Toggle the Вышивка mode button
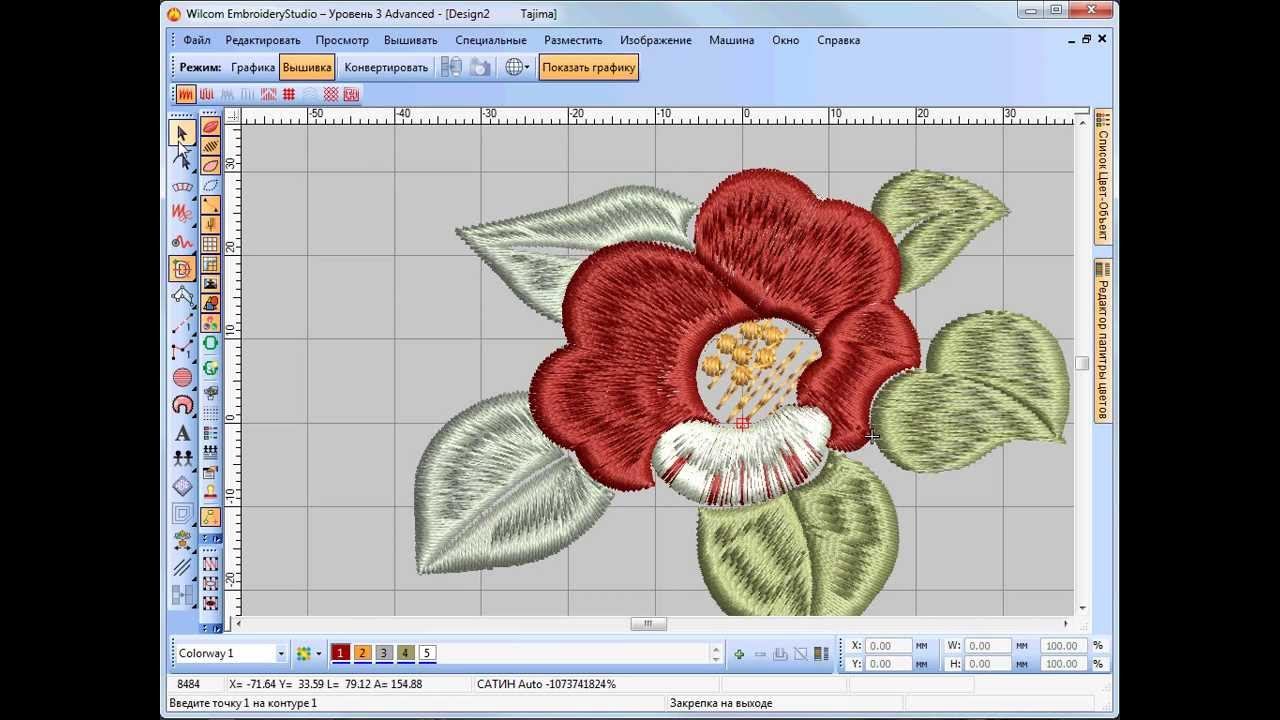Image resolution: width=1280 pixels, height=720 pixels. [x=307, y=67]
